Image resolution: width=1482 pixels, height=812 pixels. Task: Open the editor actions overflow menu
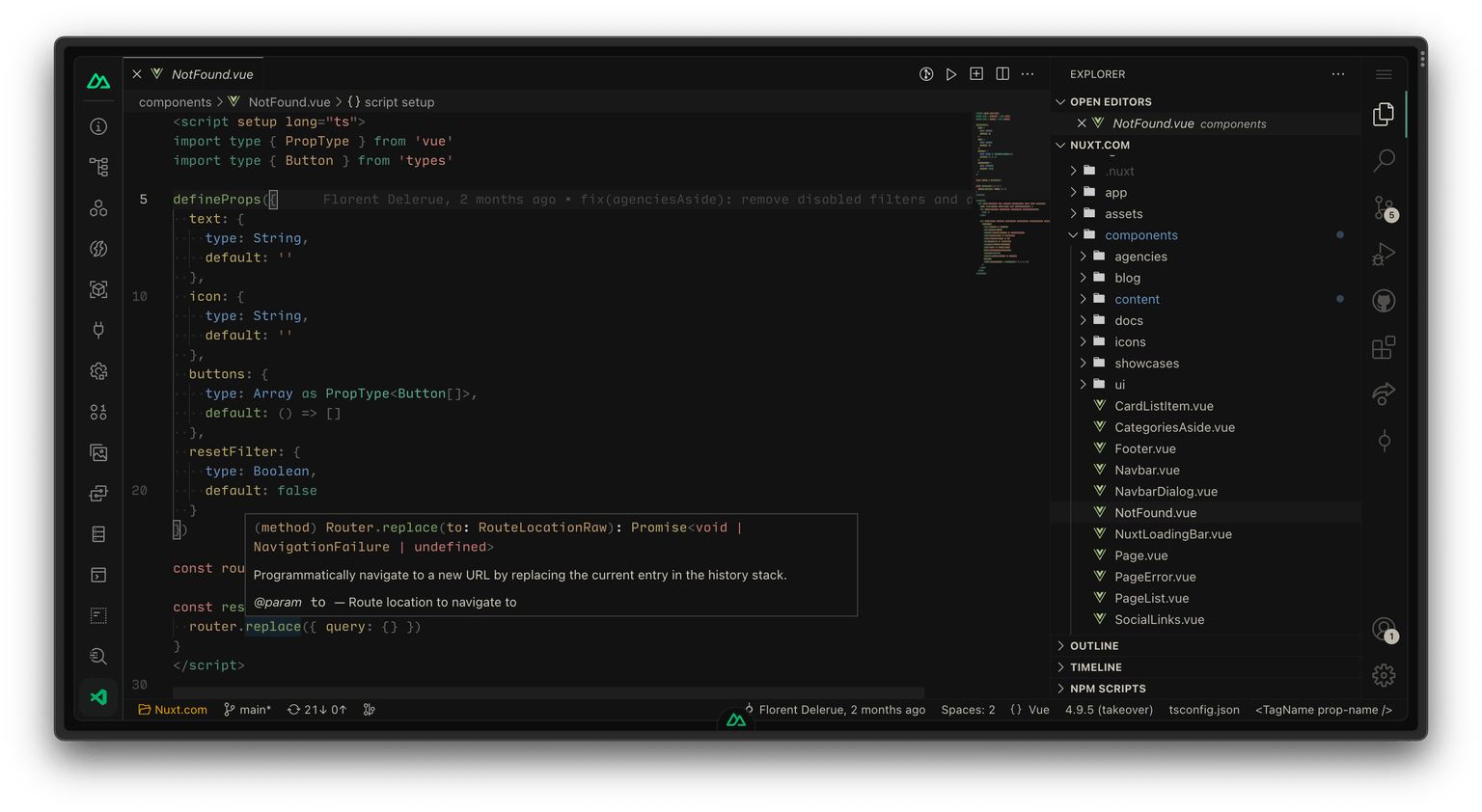[1027, 73]
